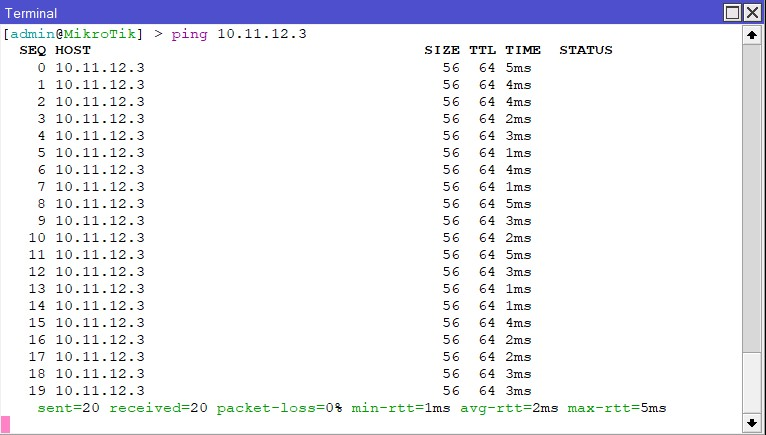Click host 10.11.12.3 in seq 0 row

100,67
